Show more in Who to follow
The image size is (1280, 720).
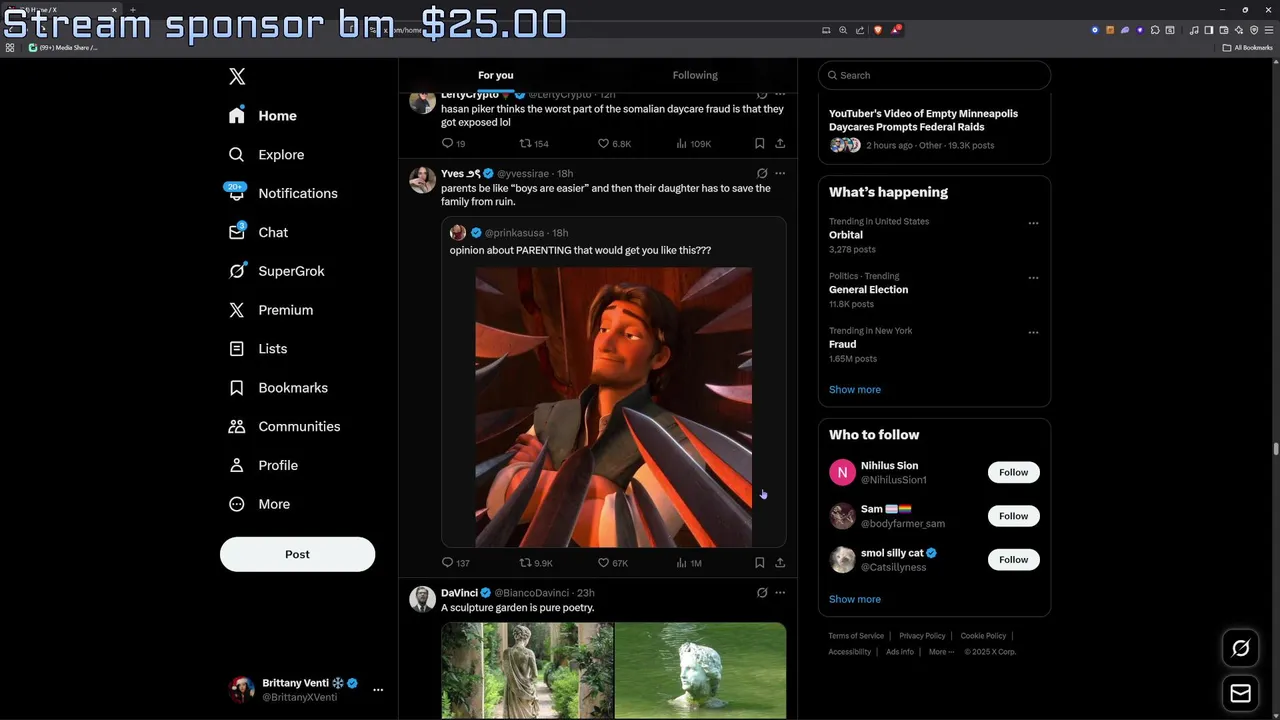(855, 599)
